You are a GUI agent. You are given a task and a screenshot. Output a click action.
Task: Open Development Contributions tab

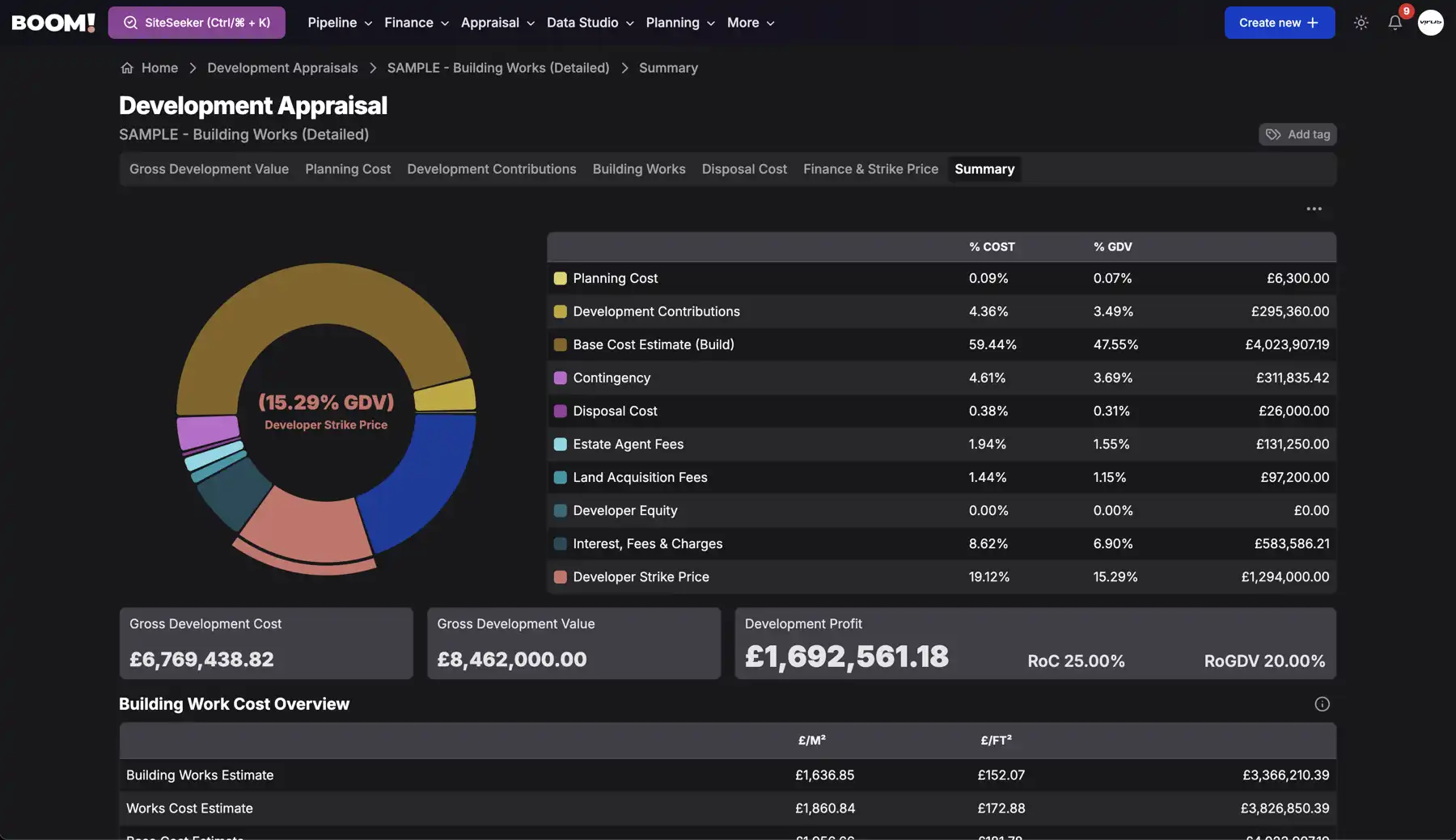click(x=492, y=169)
